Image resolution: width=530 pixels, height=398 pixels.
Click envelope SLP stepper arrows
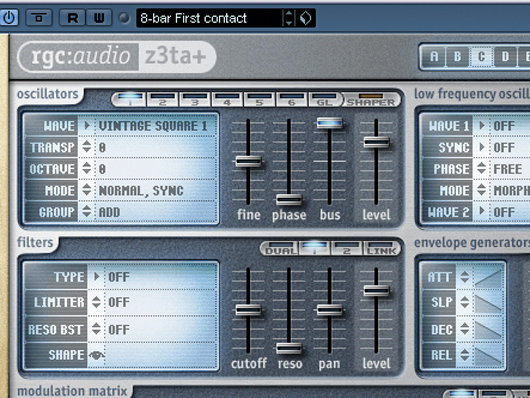[x=465, y=302]
